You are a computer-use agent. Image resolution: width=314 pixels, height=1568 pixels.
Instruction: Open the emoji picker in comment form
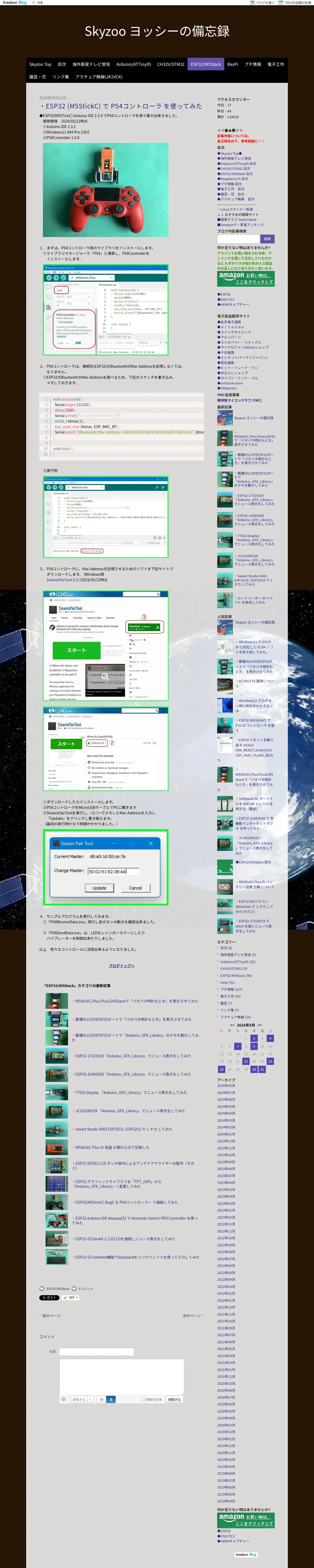(x=63, y=1399)
